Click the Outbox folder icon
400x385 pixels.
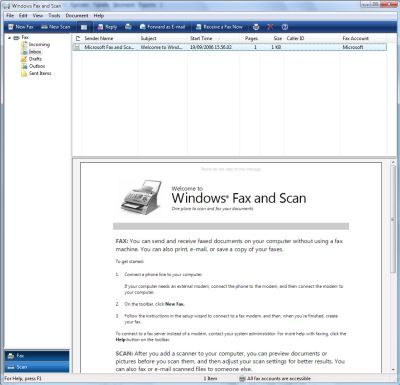pyautogui.click(x=24, y=66)
